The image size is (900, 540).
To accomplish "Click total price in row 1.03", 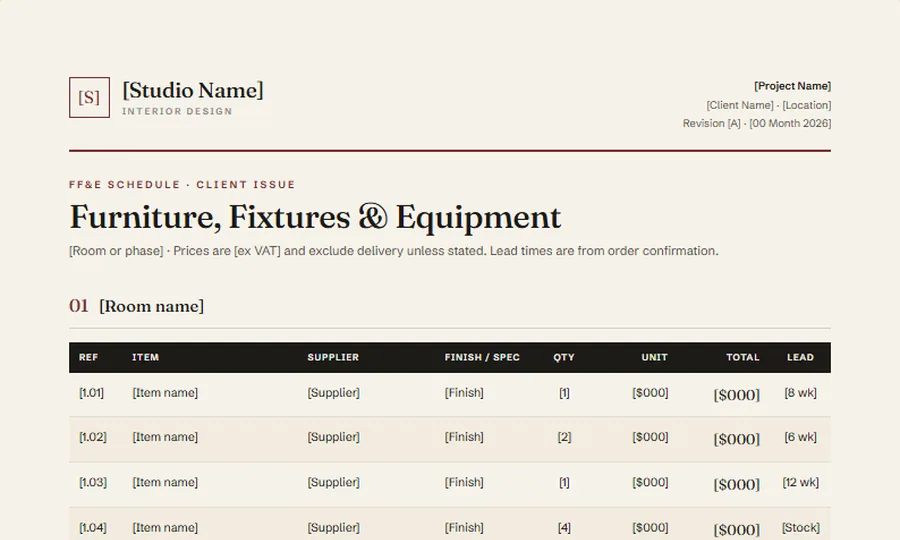I will point(737,484).
